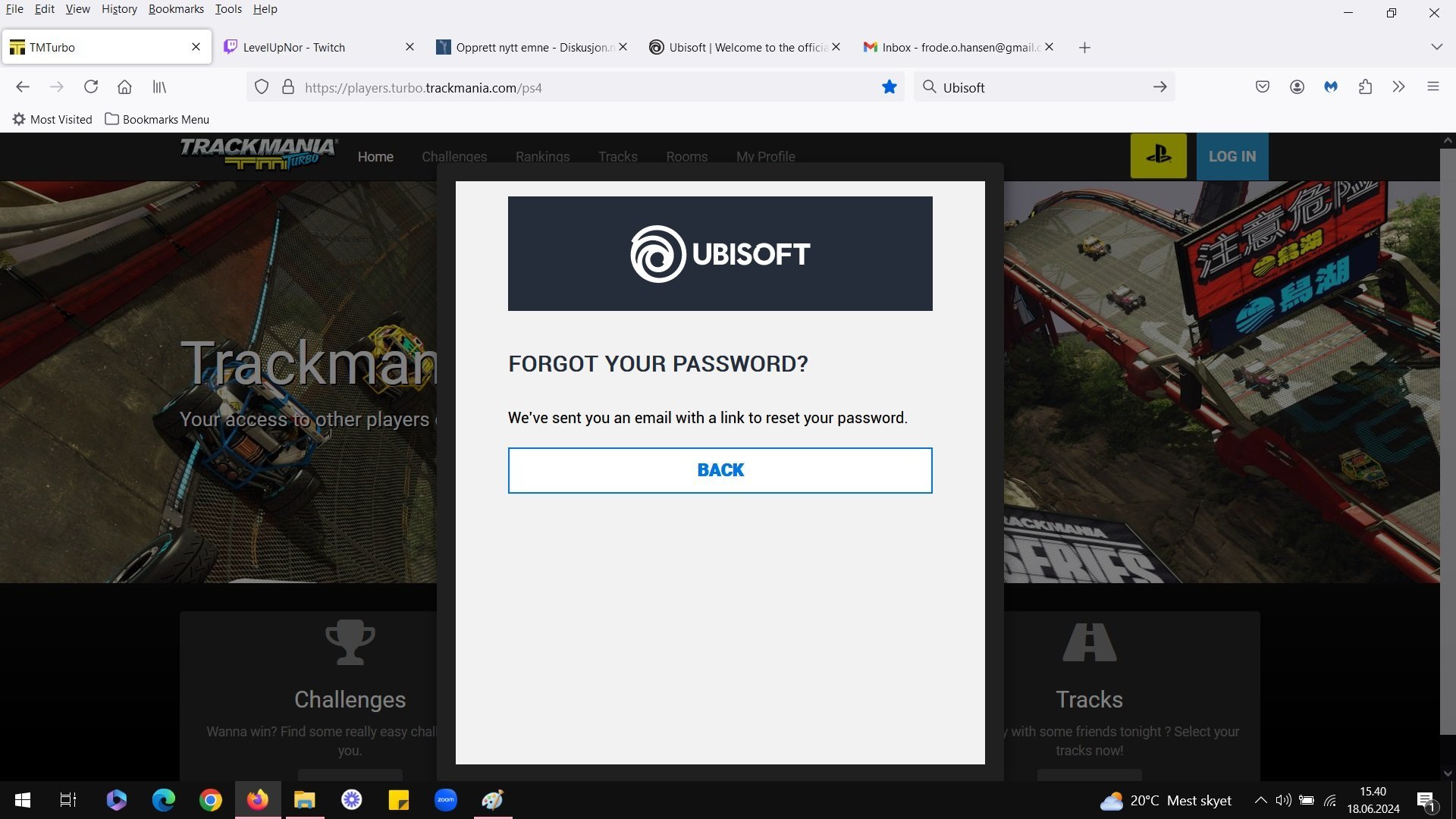Open the My Profile nav link
Screen dimensions: 1456x819
coord(765,156)
